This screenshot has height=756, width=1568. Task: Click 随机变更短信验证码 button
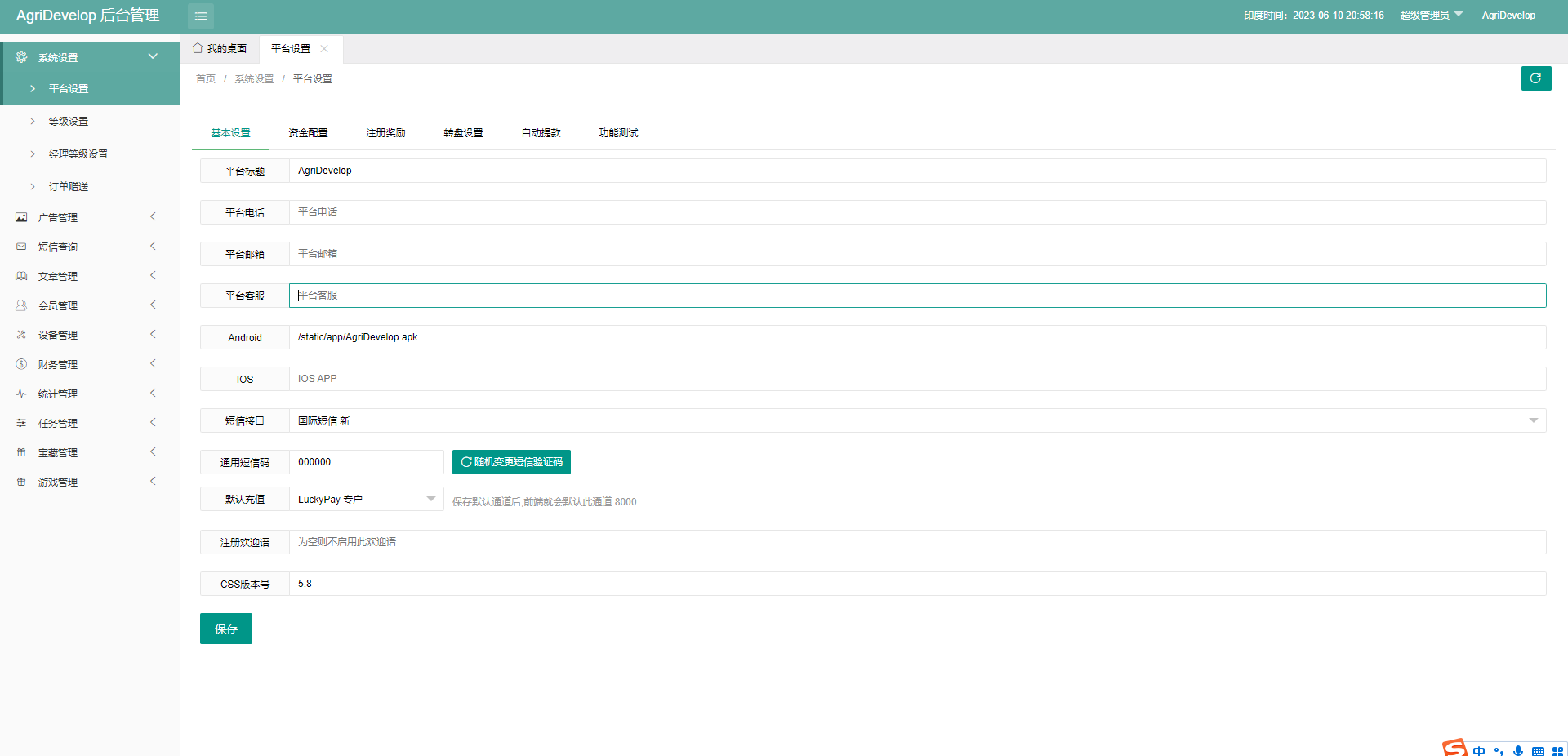coord(511,462)
